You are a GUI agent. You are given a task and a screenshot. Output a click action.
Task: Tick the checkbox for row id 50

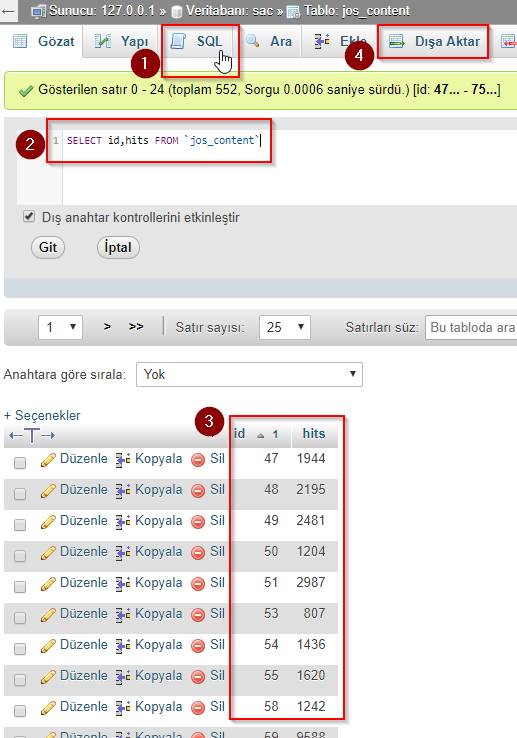(x=20, y=556)
